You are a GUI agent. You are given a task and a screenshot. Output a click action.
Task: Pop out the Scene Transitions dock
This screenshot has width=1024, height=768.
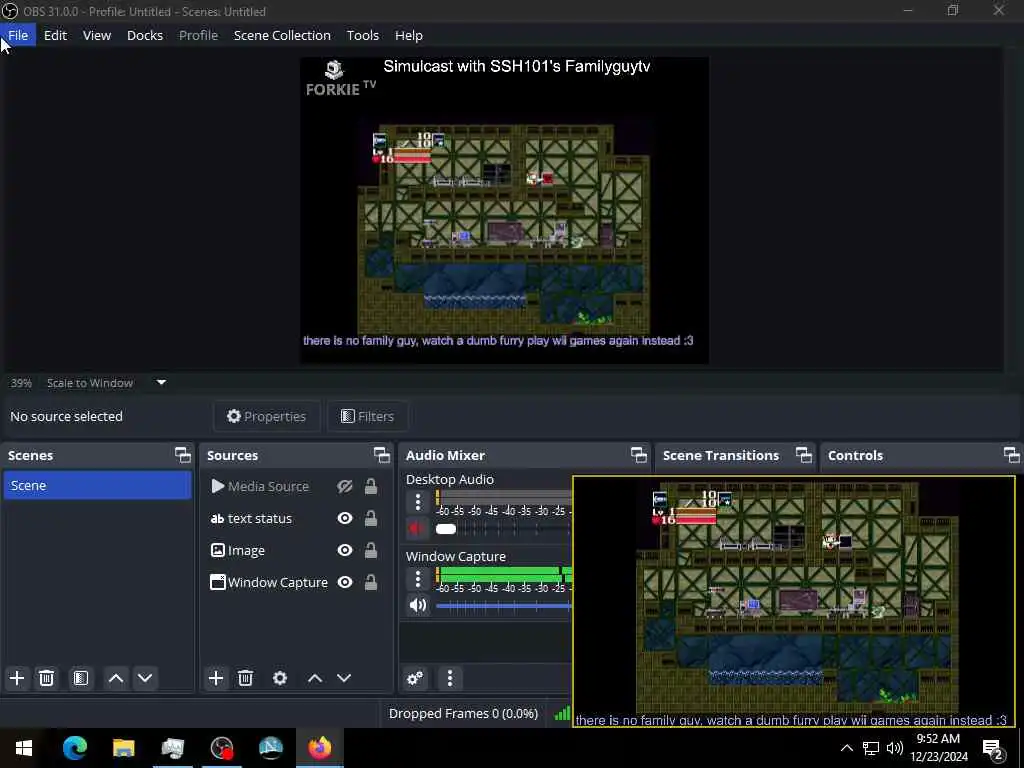[x=804, y=455]
